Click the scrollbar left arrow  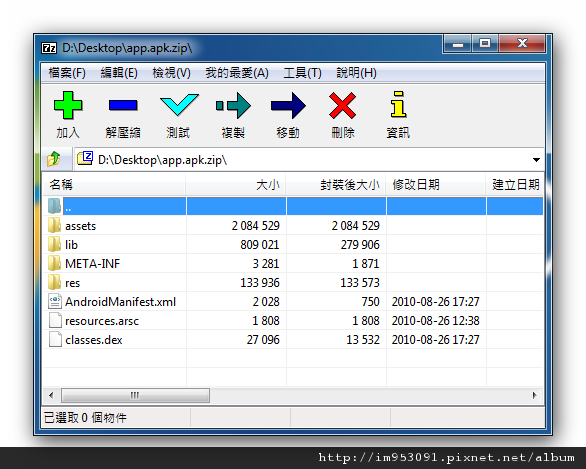[51, 395]
